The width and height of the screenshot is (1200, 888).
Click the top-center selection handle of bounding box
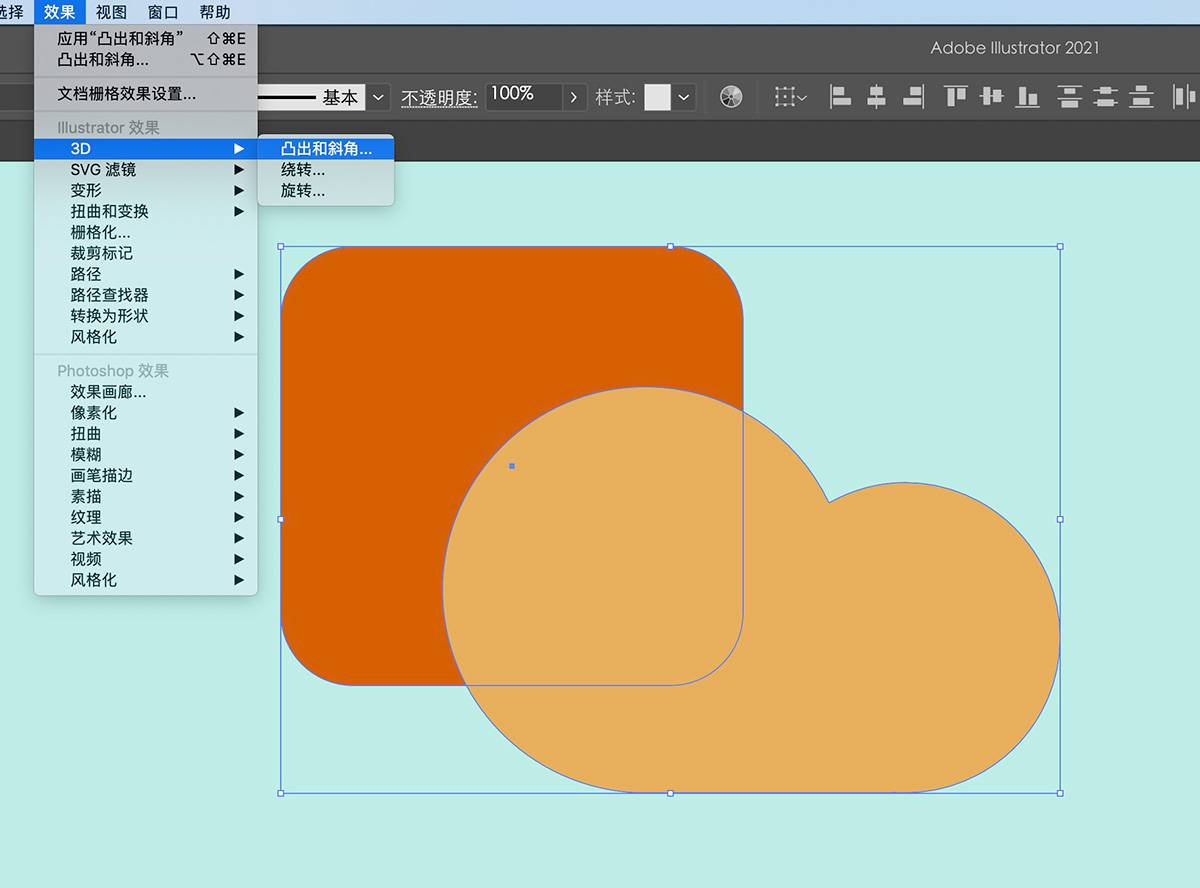(x=670, y=246)
